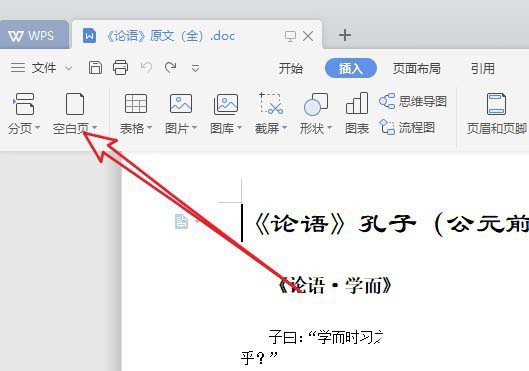Click the tab display mode monitor icon
529x371 pixels.
click(x=290, y=36)
